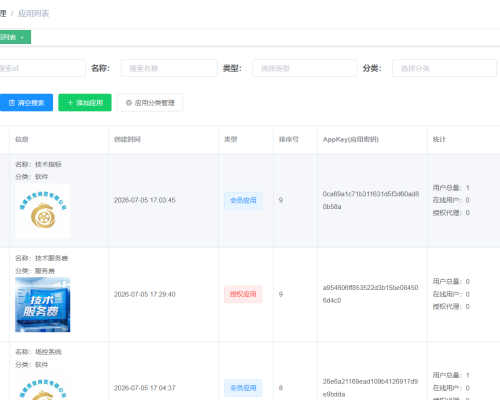Click 用户总量: 1 in 技术指标 row
The image size is (500, 400).
[451, 188]
